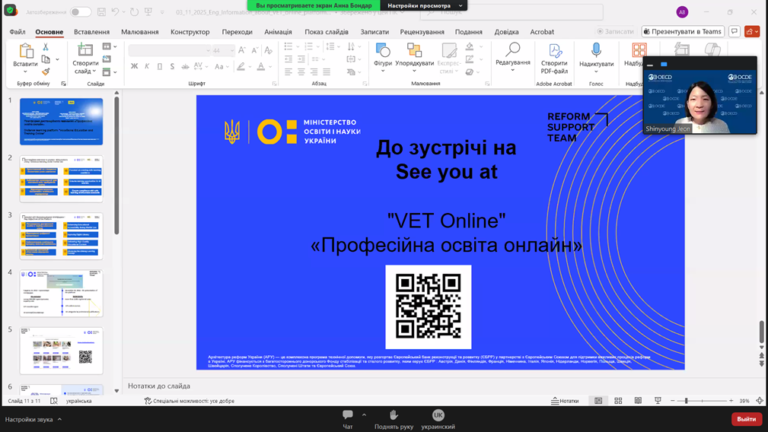Click the Undo arrow icon

pos(115,12)
